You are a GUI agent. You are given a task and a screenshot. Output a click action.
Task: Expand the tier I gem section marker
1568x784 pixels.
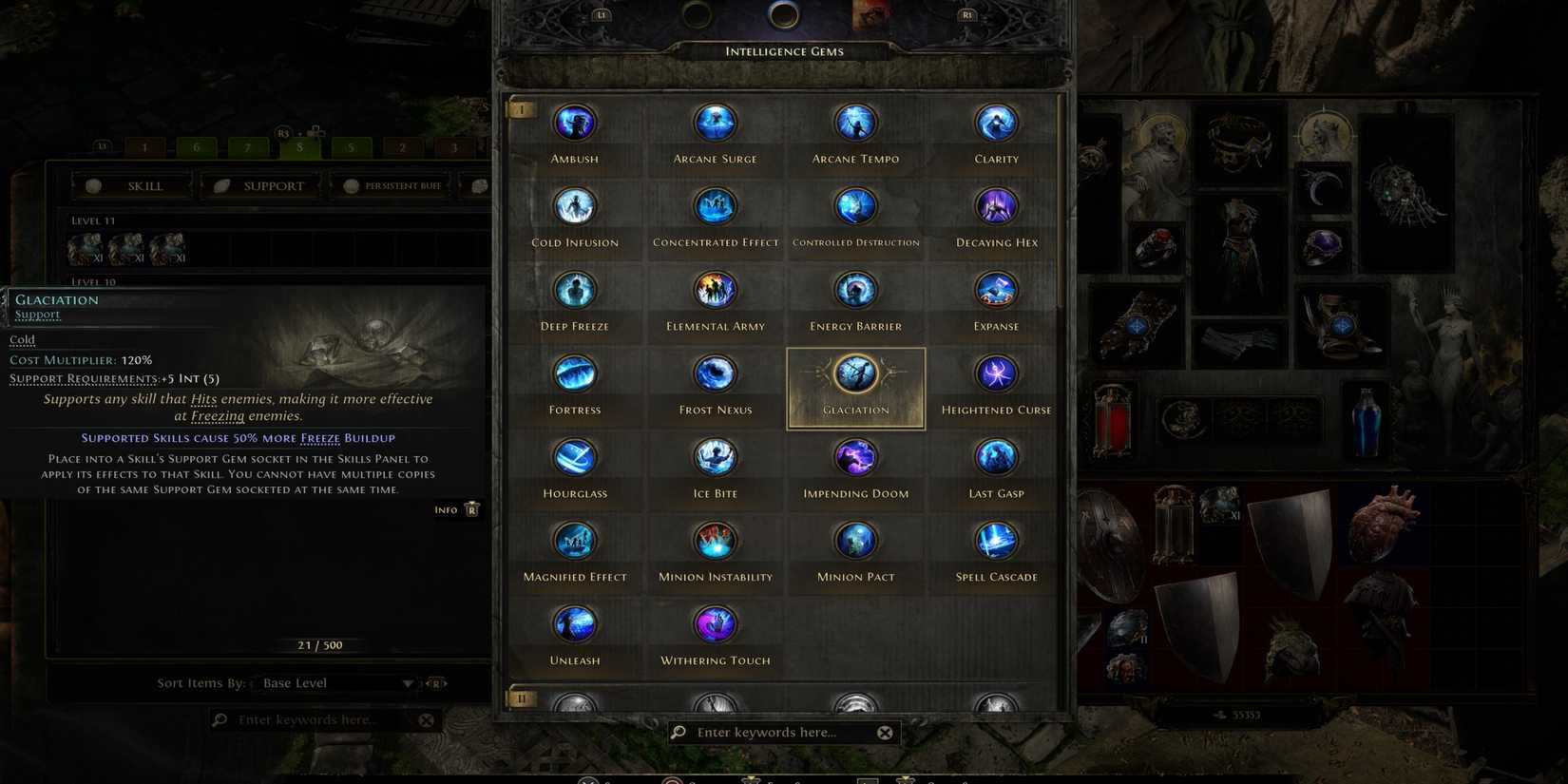tap(522, 109)
